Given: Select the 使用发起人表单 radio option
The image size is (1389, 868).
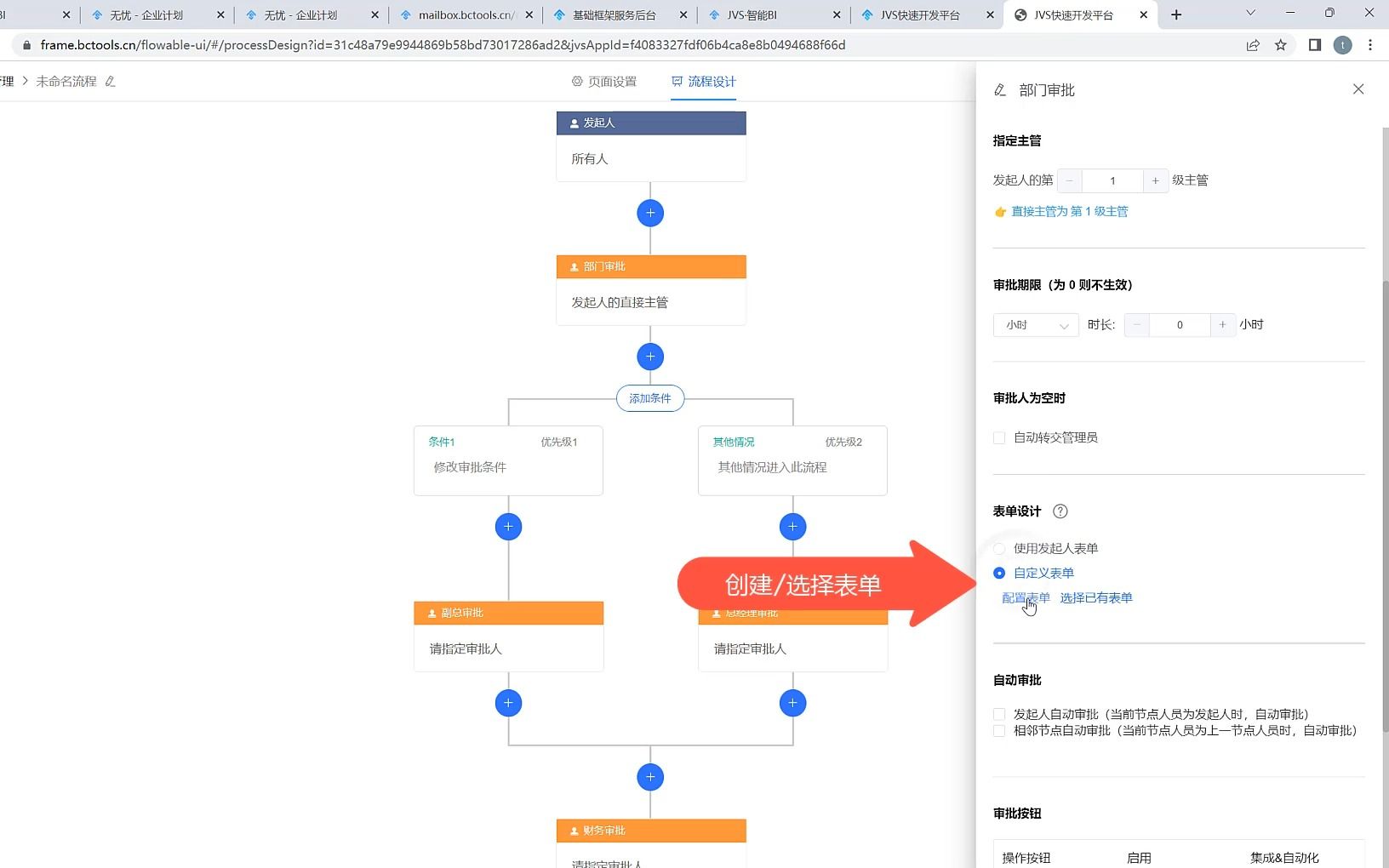Looking at the screenshot, I should 999,549.
